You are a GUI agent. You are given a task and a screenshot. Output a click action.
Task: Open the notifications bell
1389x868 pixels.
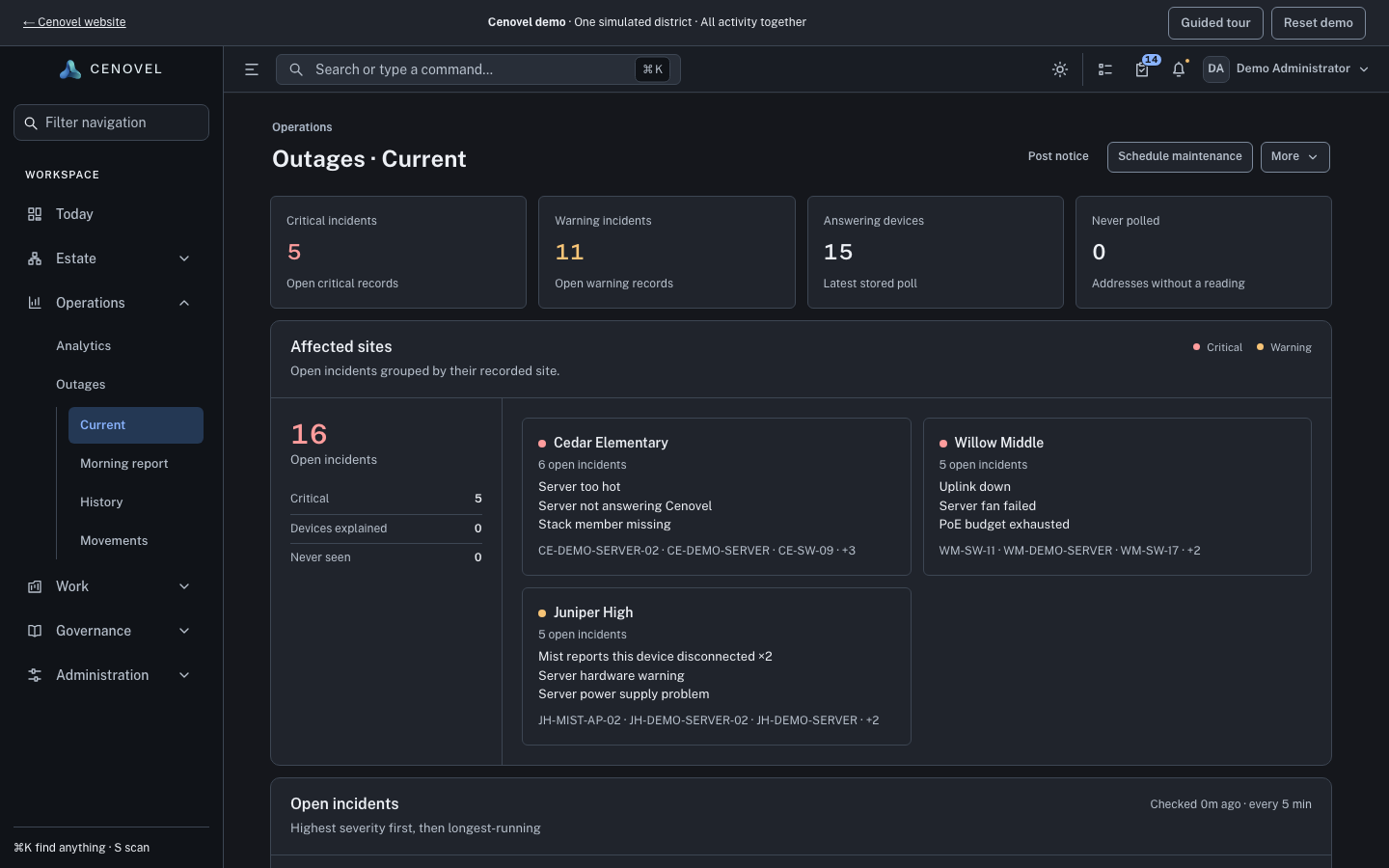(1179, 69)
